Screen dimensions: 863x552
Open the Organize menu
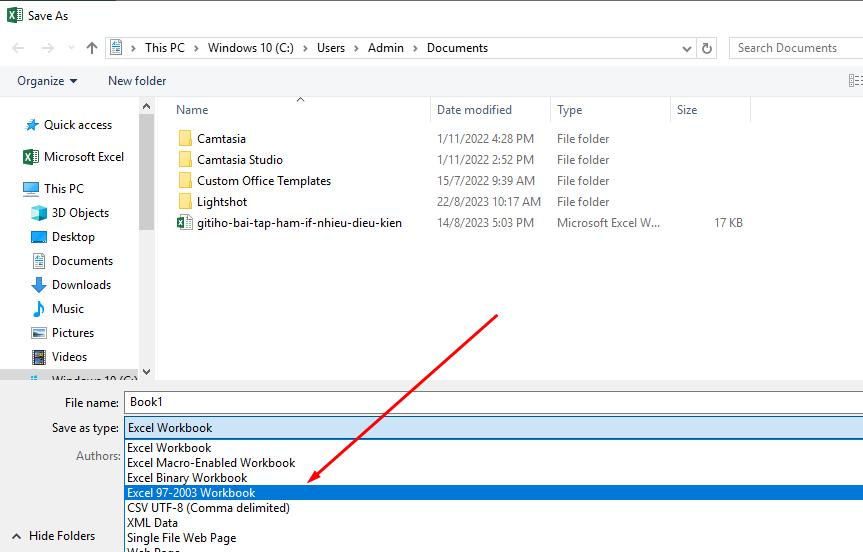[x=47, y=81]
